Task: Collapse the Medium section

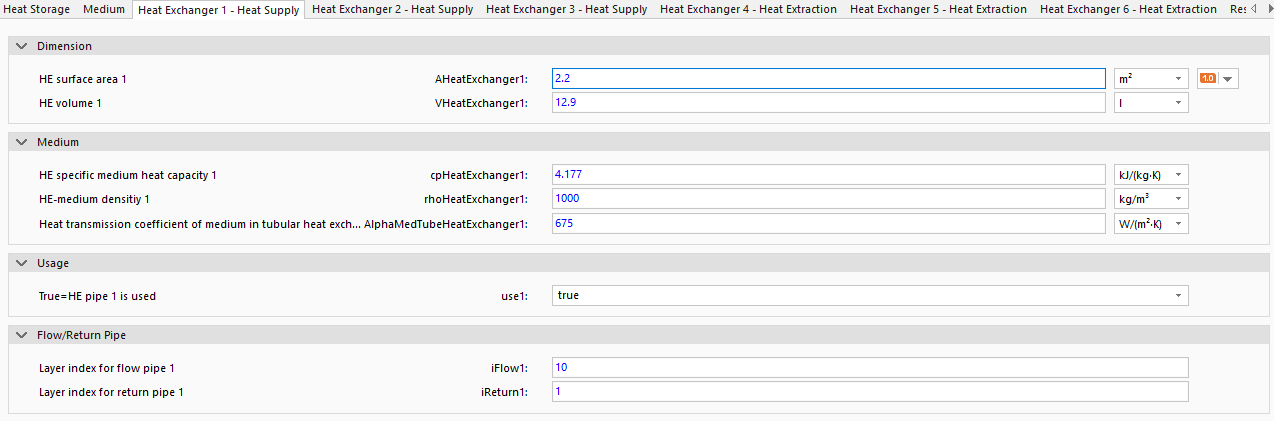Action: click(21, 143)
